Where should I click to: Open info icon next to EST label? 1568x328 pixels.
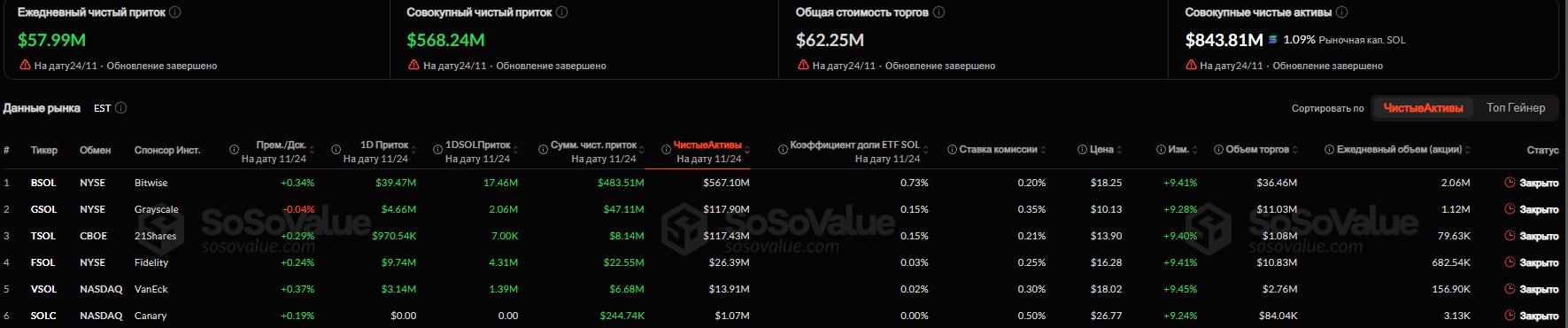click(121, 108)
